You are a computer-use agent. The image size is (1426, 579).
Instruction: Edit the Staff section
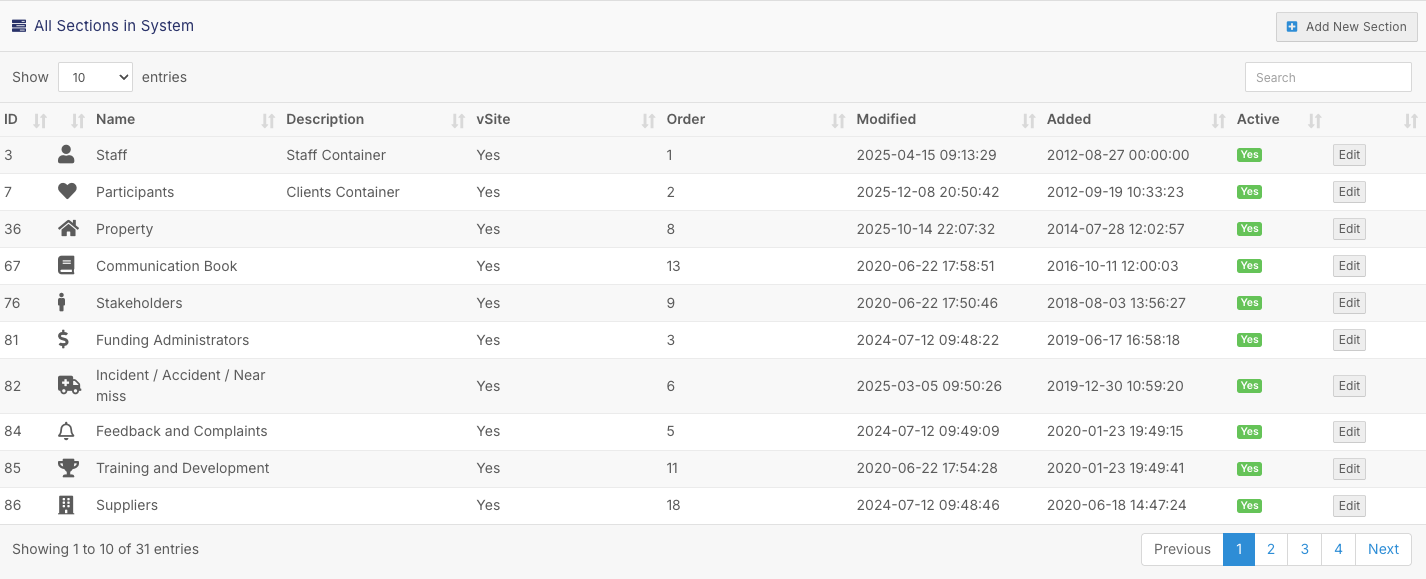coord(1349,155)
